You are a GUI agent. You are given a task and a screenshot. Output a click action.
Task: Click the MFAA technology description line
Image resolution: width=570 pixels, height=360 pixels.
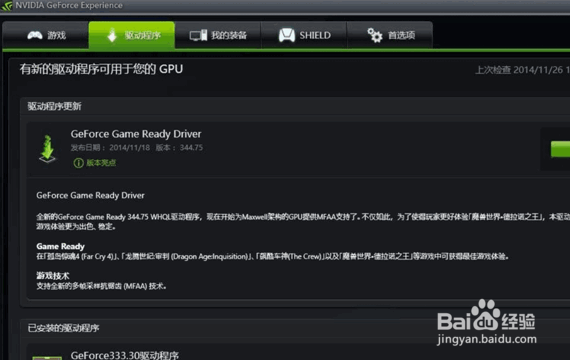point(101,286)
